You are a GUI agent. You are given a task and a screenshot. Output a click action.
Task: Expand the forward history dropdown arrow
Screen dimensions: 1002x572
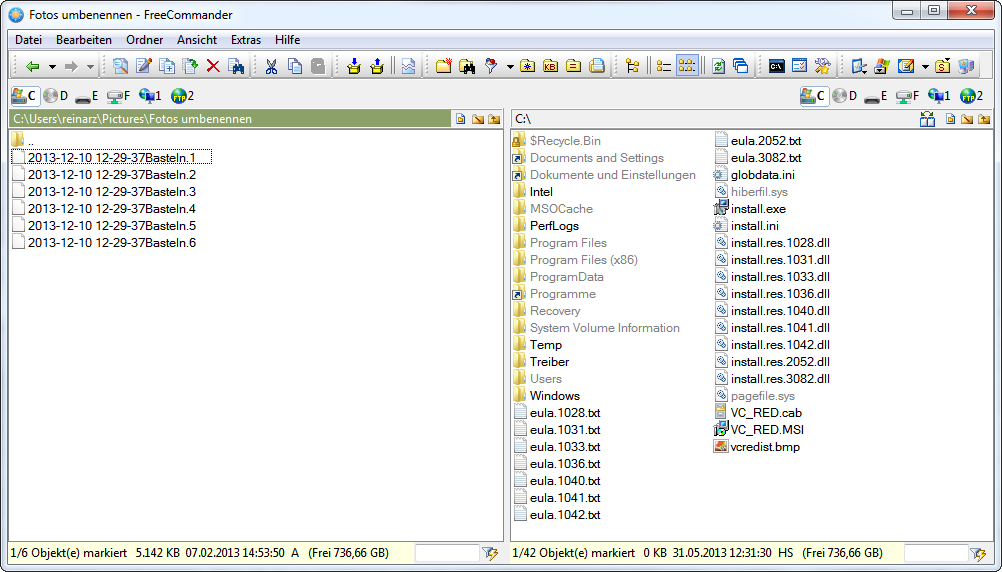pyautogui.click(x=90, y=67)
